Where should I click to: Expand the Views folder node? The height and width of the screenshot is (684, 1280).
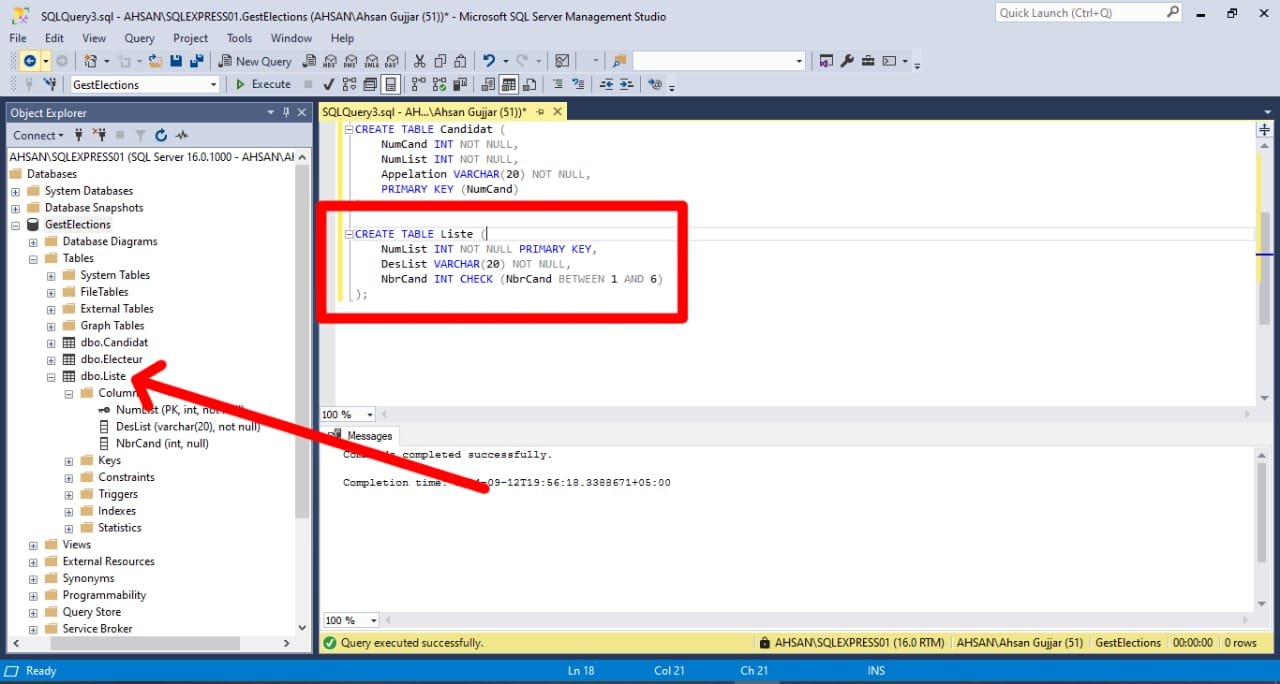(33, 545)
